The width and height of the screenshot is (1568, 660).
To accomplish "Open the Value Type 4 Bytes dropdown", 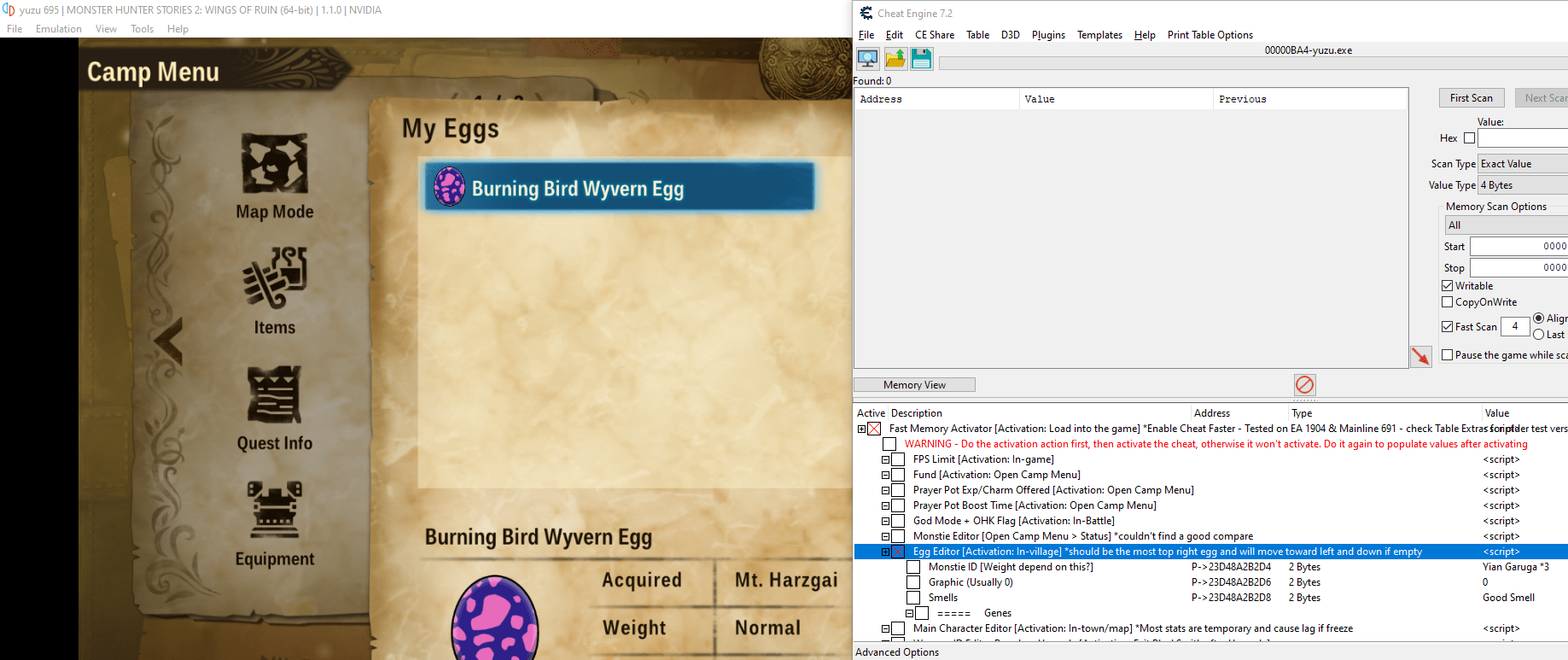I will click(x=1523, y=185).
